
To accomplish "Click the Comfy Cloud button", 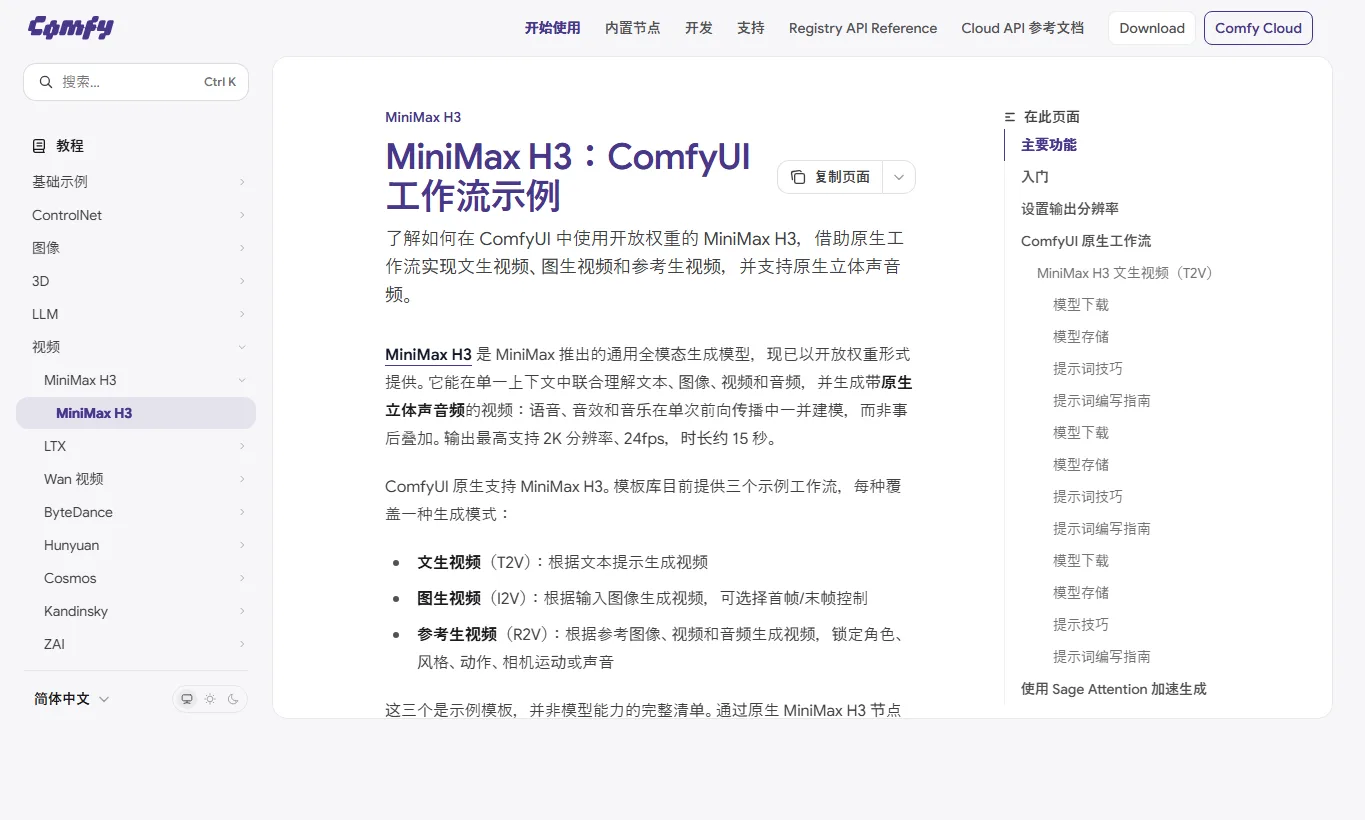I will pyautogui.click(x=1258, y=28).
